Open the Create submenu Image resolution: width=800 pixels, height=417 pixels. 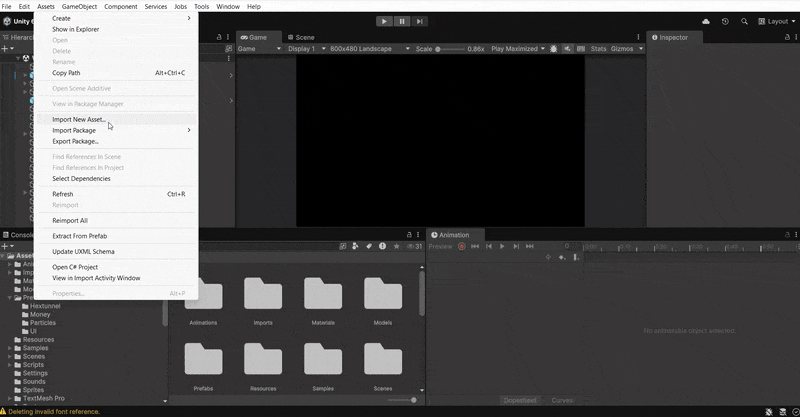click(x=116, y=18)
